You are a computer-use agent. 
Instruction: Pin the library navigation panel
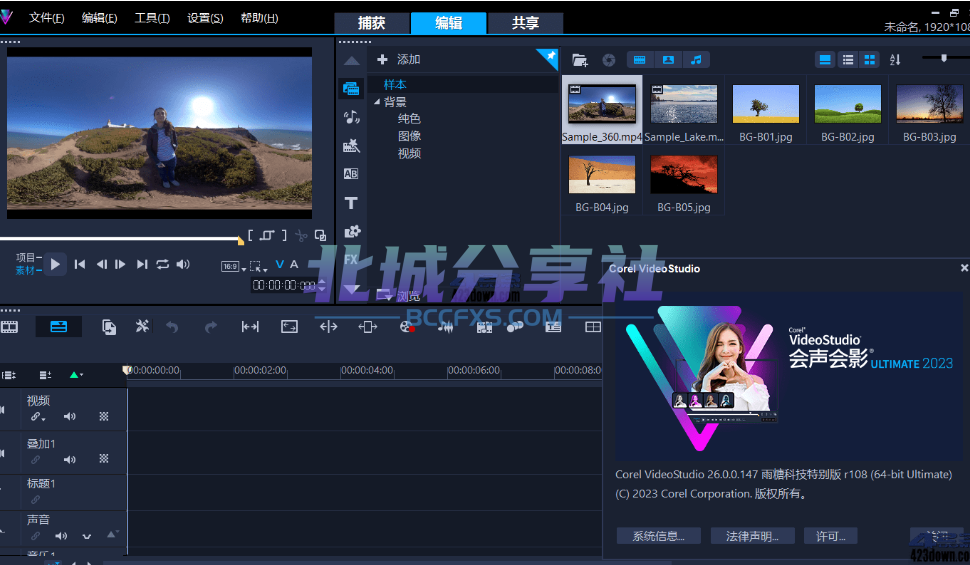548,58
